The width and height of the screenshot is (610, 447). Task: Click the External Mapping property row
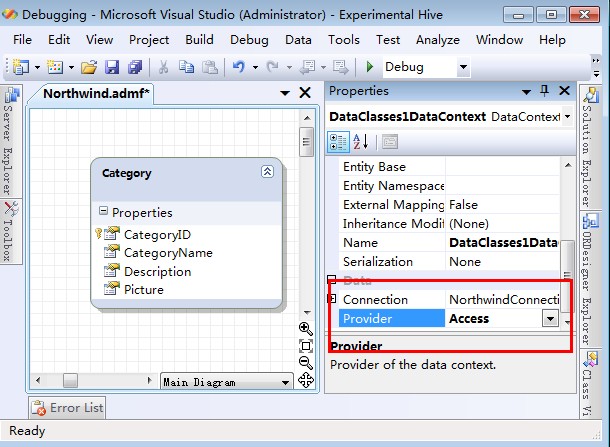(449, 205)
